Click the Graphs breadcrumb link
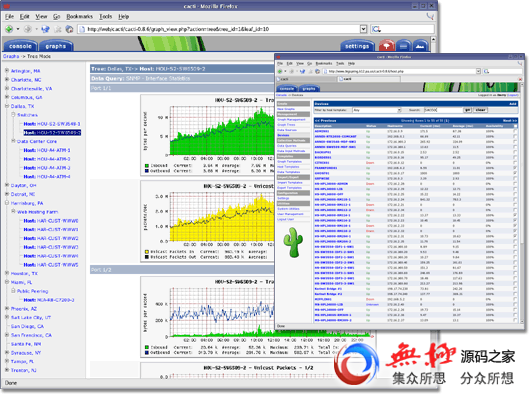 click(x=11, y=56)
